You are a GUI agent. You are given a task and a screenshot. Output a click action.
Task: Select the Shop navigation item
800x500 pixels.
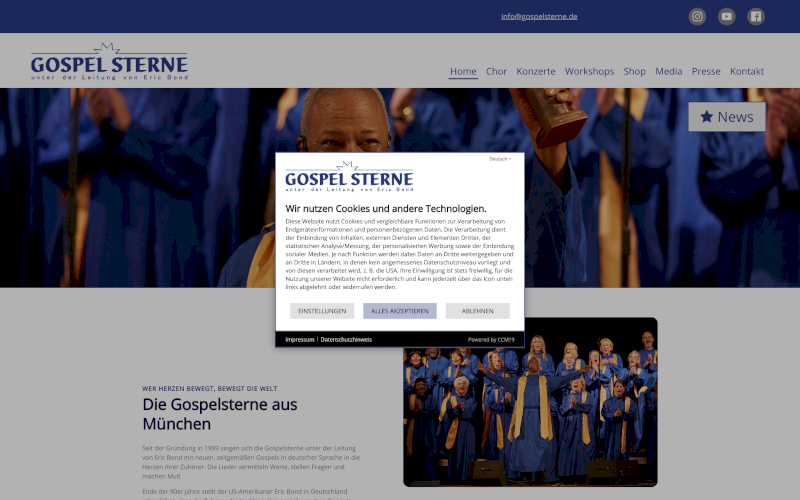634,71
